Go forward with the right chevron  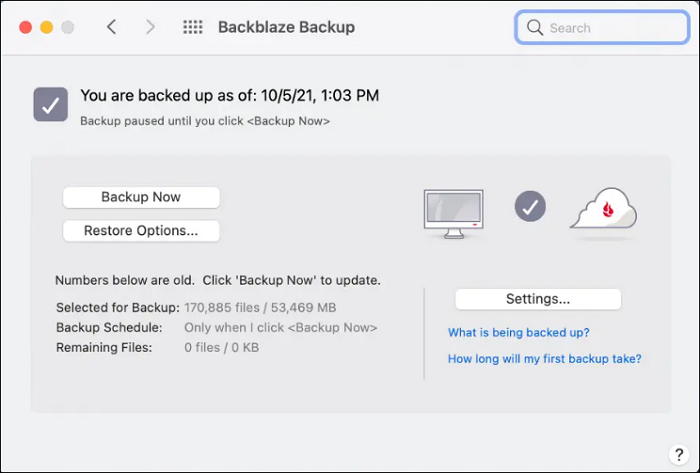pyautogui.click(x=150, y=27)
